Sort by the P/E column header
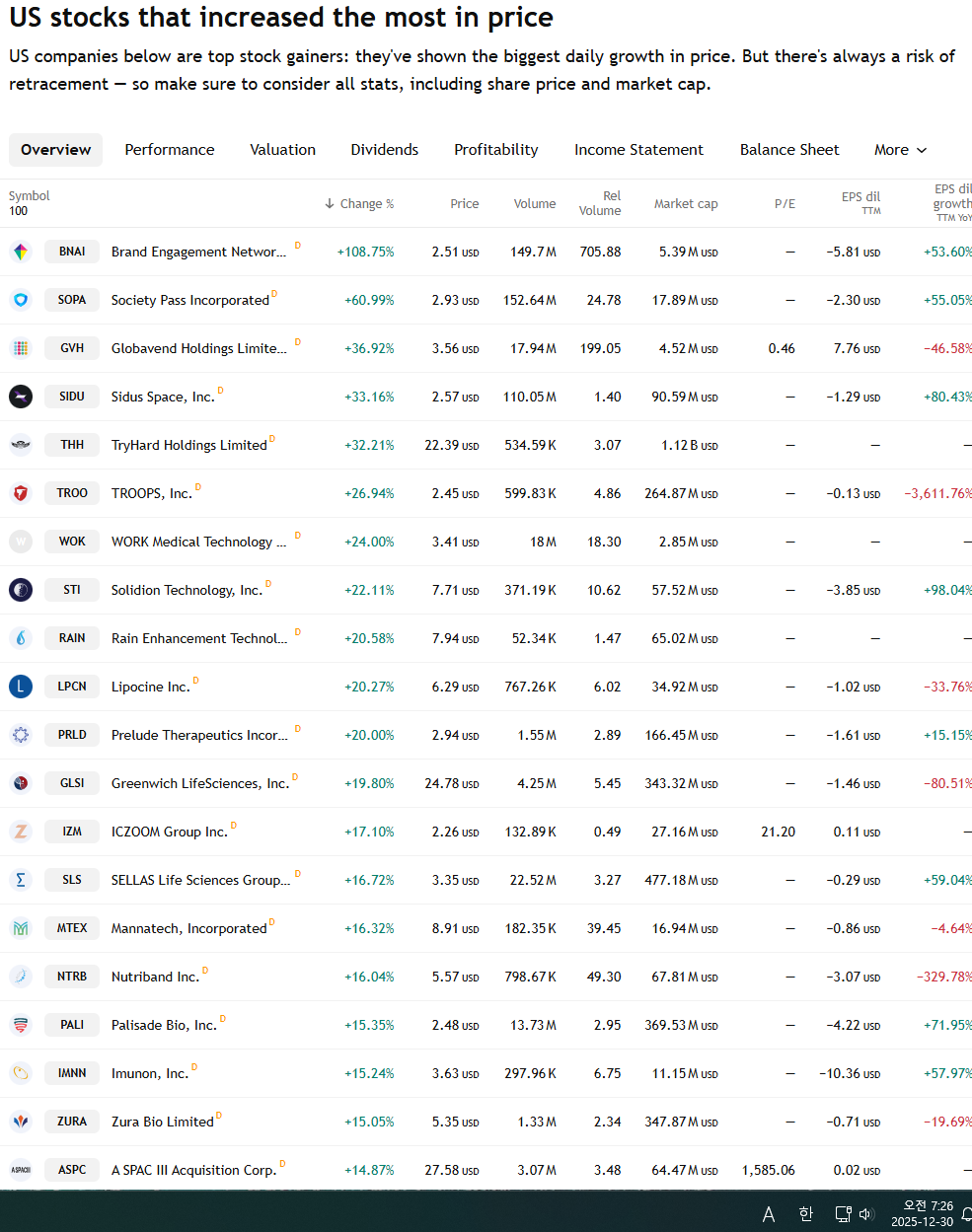The image size is (972, 1232). (x=785, y=203)
